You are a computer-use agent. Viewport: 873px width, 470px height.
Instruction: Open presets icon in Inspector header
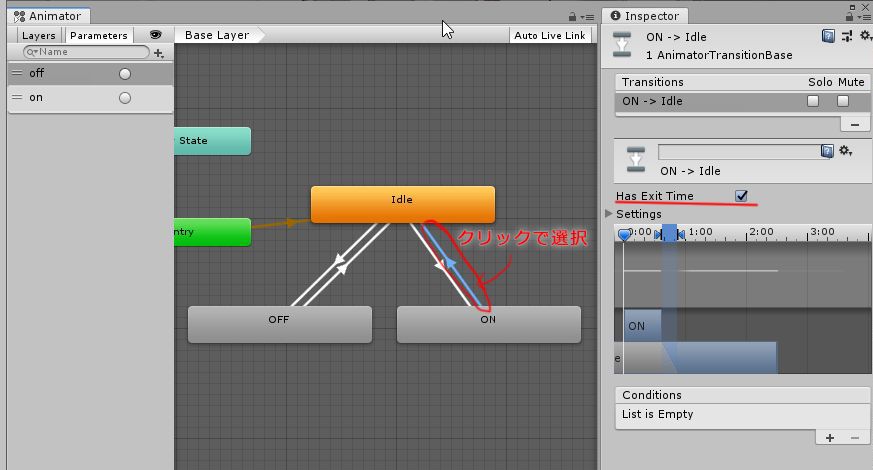pyautogui.click(x=847, y=37)
